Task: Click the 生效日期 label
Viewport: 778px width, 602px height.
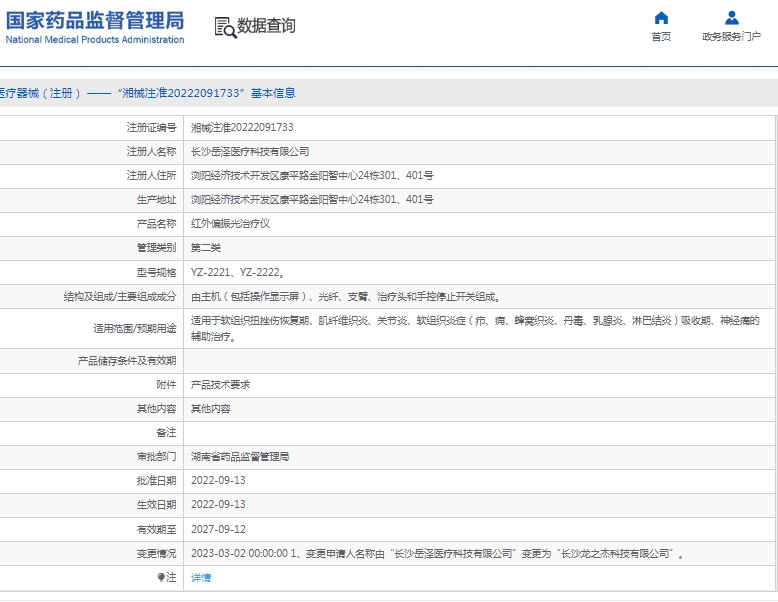Action: point(156,504)
